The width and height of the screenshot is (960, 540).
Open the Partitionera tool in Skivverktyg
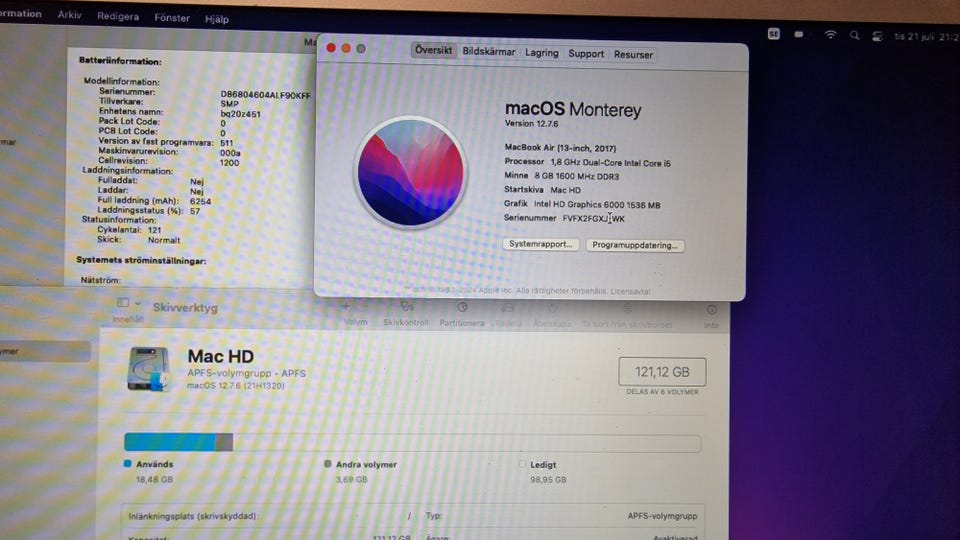[x=462, y=307]
